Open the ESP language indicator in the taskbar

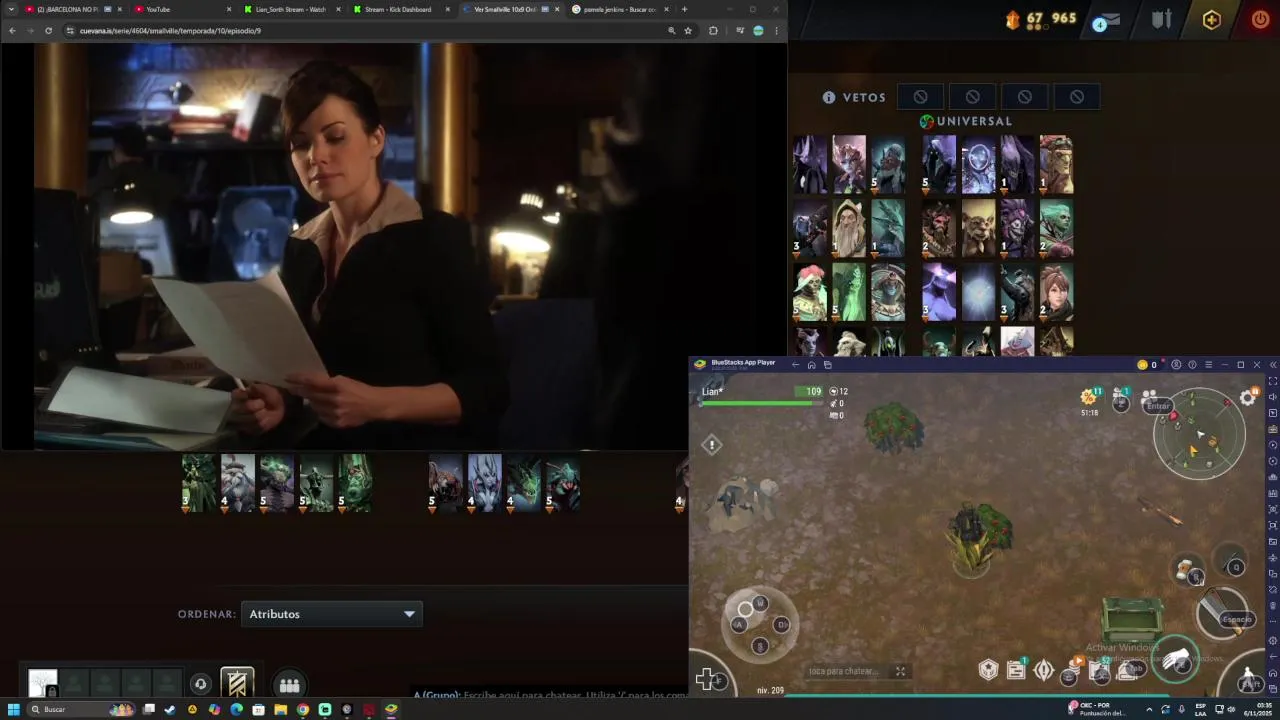coord(1201,709)
